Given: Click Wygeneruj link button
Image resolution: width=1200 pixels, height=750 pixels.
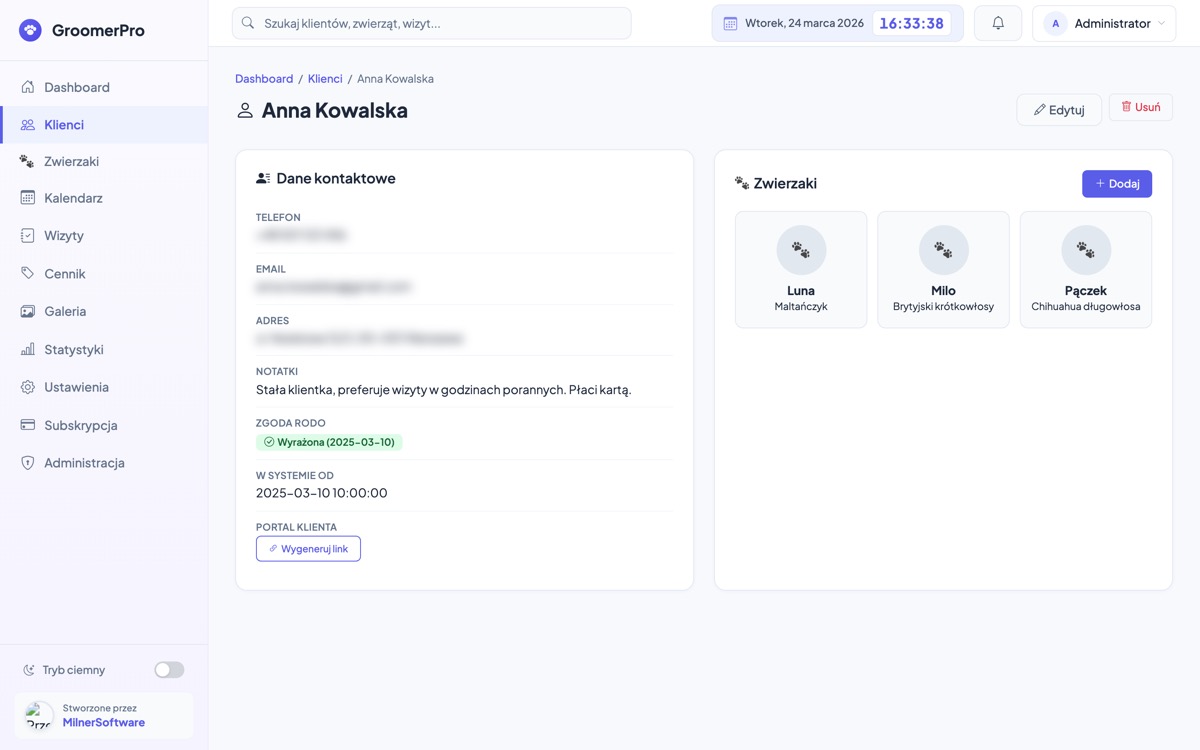Looking at the screenshot, I should [308, 549].
